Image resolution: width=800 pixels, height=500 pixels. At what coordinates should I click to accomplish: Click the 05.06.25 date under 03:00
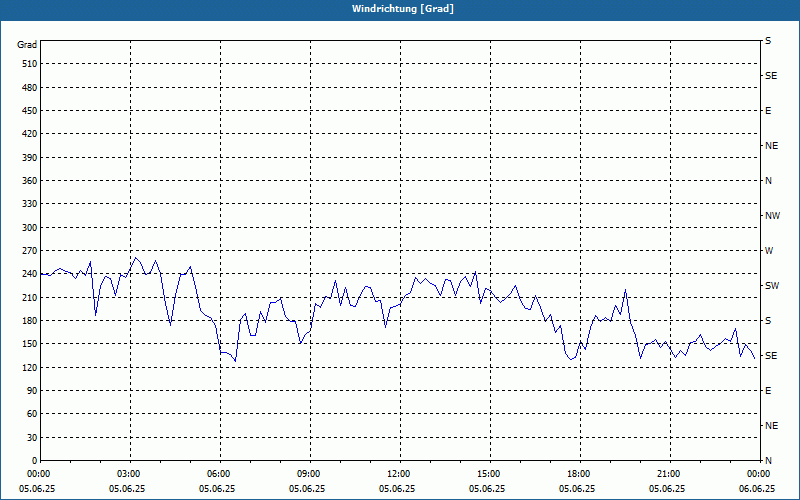tap(127, 489)
